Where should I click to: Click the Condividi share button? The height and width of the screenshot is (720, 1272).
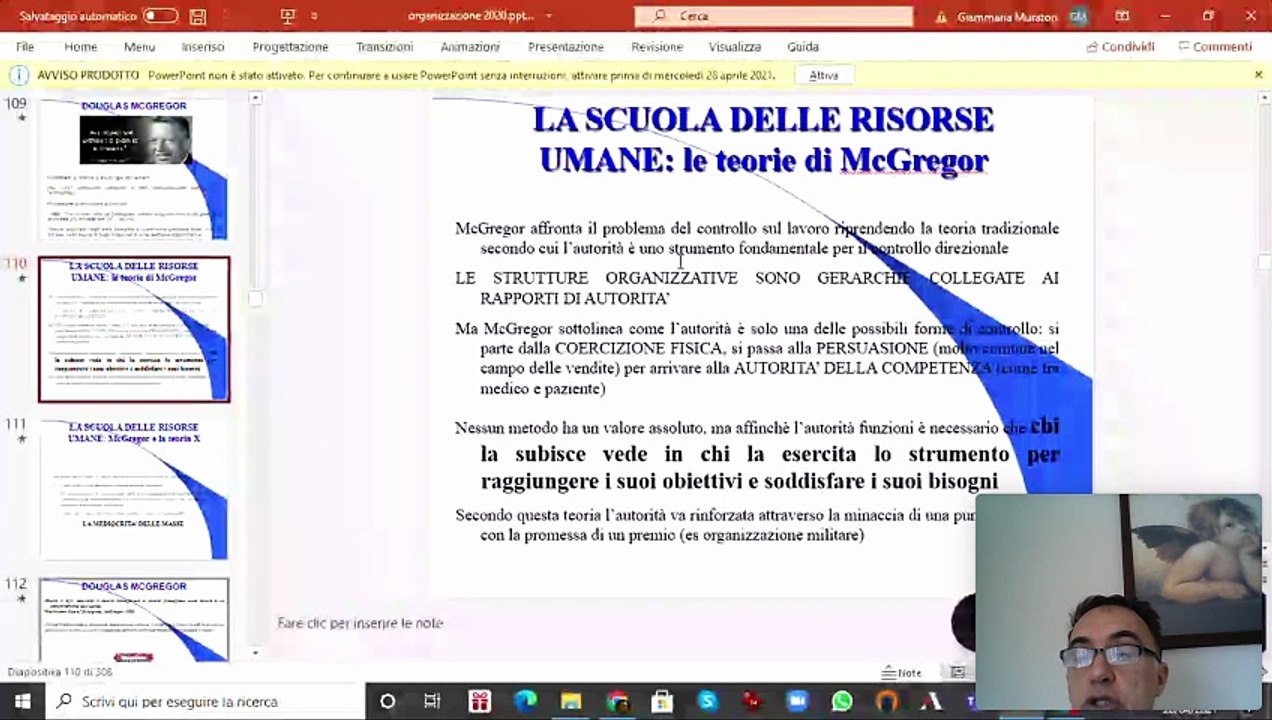[1120, 47]
